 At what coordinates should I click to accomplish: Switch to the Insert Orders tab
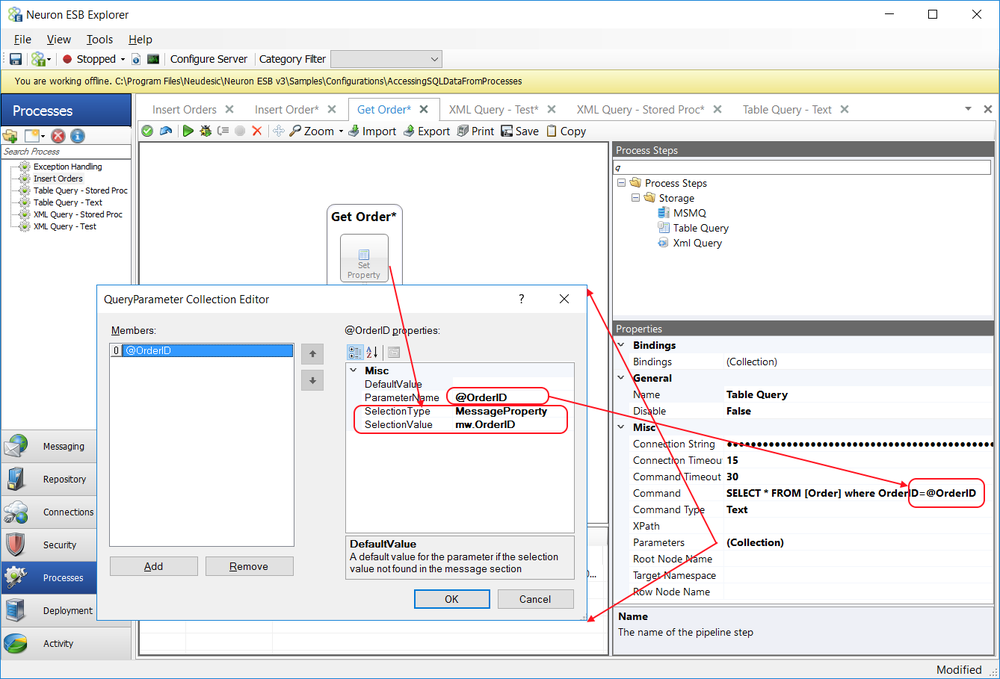[x=184, y=110]
